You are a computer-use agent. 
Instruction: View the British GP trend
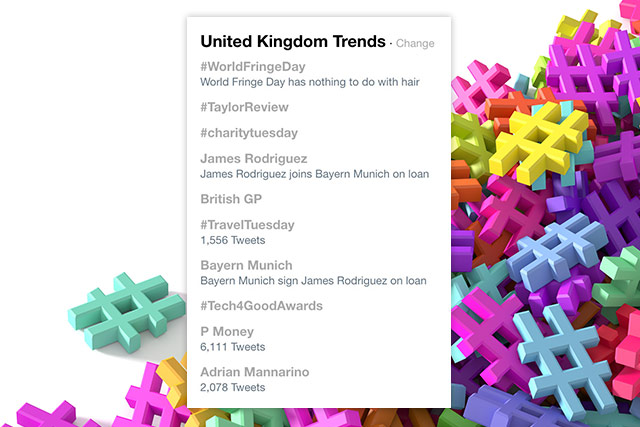click(231, 199)
